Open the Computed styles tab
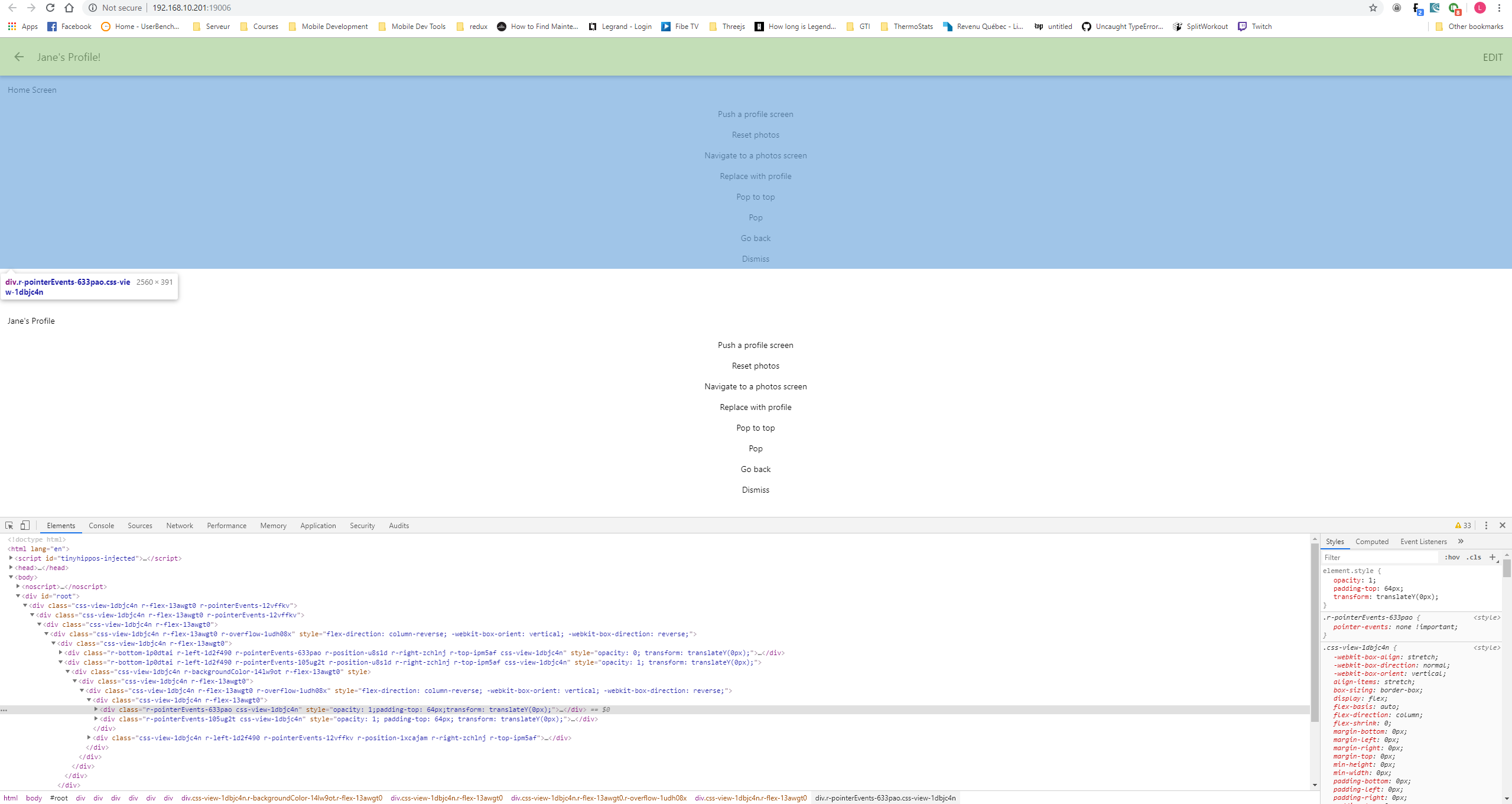1512x804 pixels. click(x=1371, y=541)
